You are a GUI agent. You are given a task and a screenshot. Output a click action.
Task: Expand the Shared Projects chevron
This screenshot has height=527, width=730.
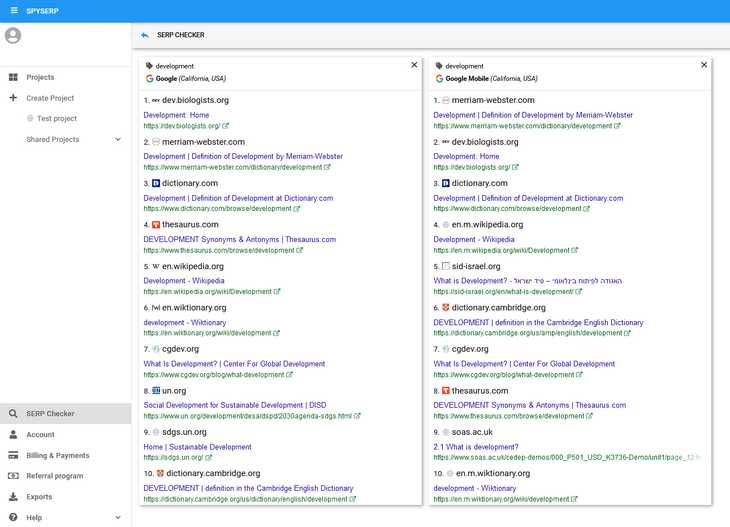(x=118, y=139)
